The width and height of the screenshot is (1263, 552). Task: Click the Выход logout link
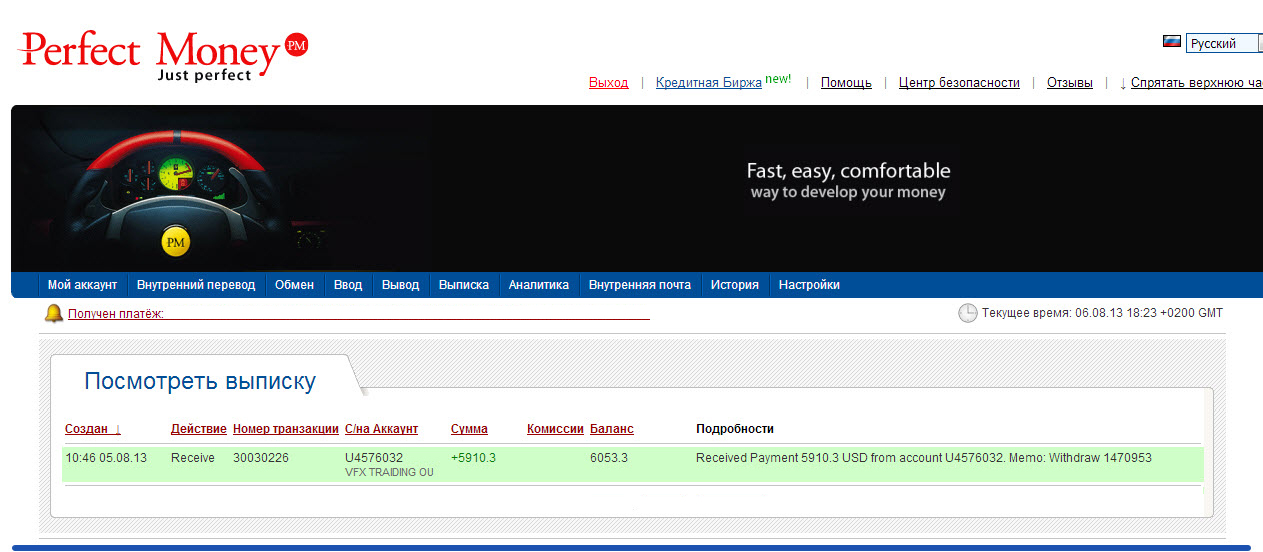point(609,83)
